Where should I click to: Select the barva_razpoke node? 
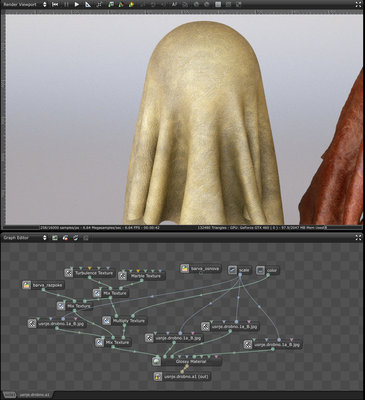point(43,285)
